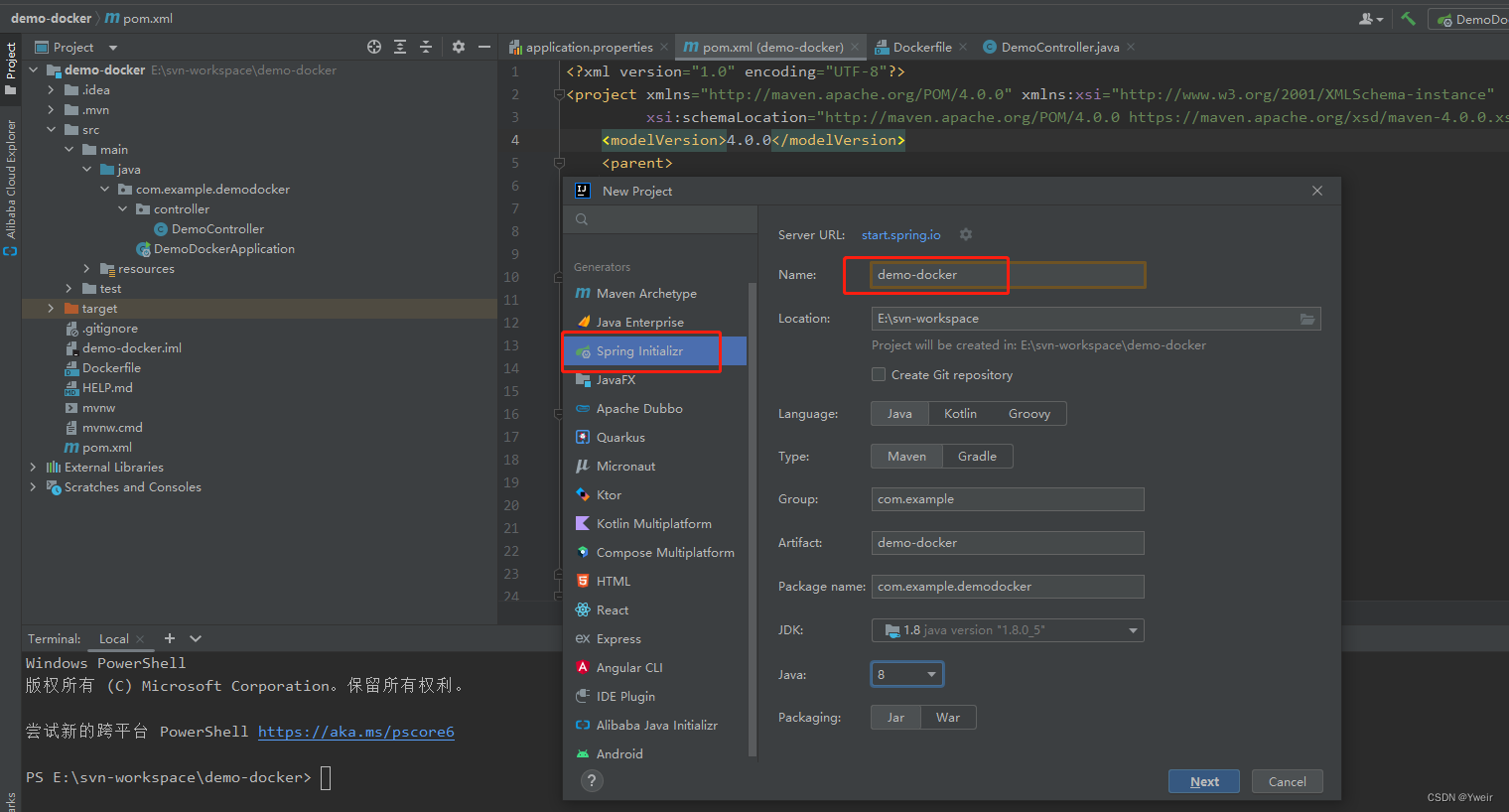1509x812 pixels.
Task: Open terminal tabs dropdown arrow
Action: [196, 638]
